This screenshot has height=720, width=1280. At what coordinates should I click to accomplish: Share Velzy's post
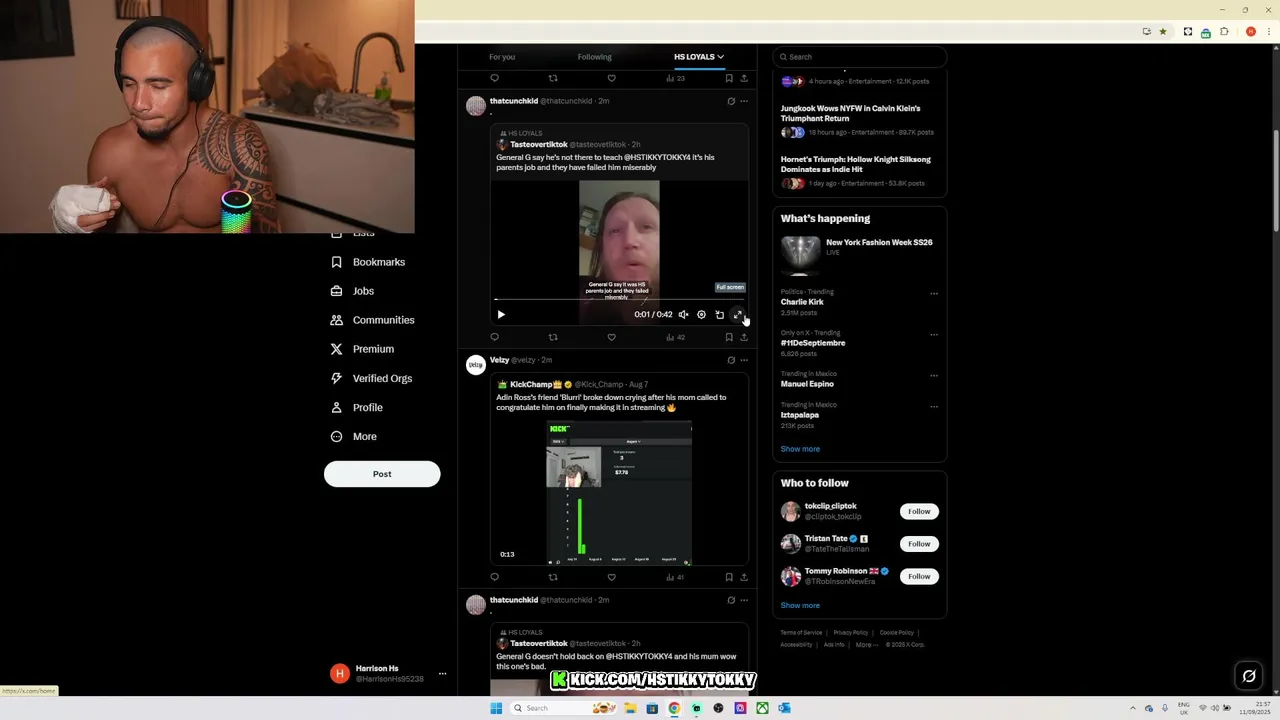click(743, 577)
